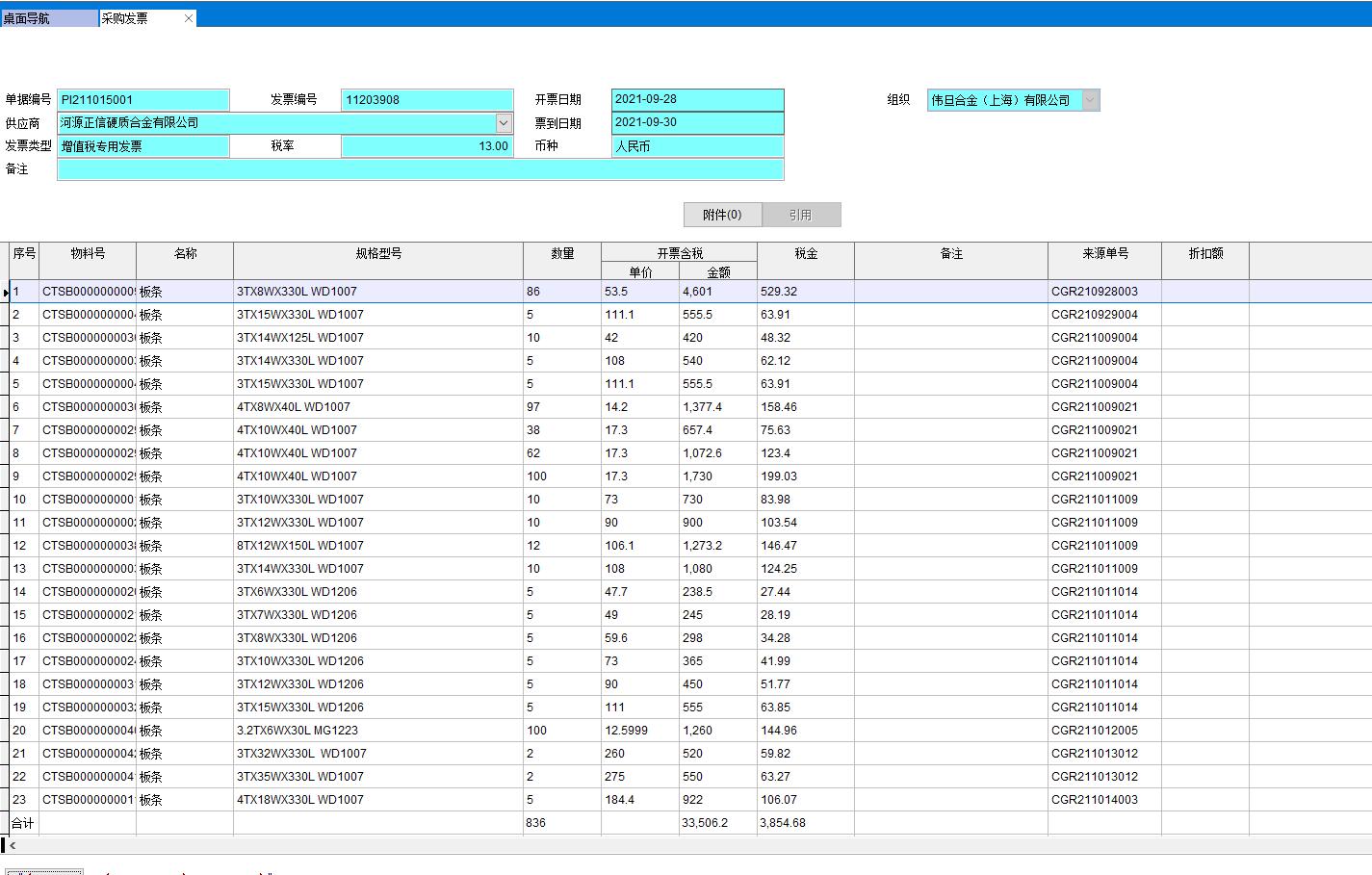
Task: Click the 币种 field 人民币
Action: pos(697,146)
